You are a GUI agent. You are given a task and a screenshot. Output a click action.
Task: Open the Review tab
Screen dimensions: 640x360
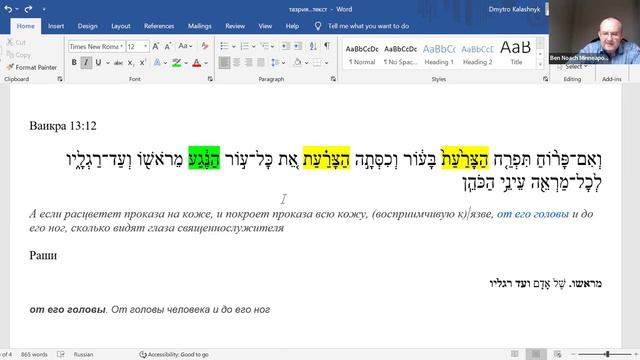pyautogui.click(x=235, y=26)
